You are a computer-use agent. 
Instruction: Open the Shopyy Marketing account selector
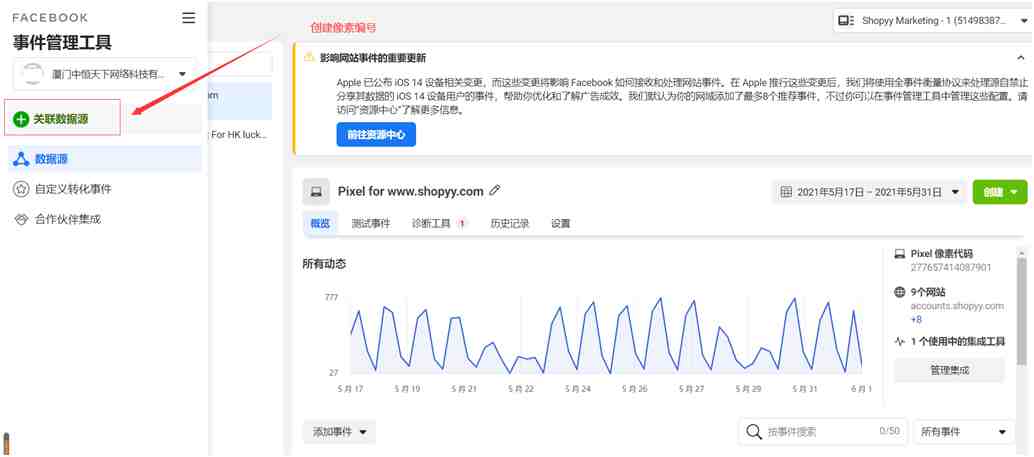[932, 20]
